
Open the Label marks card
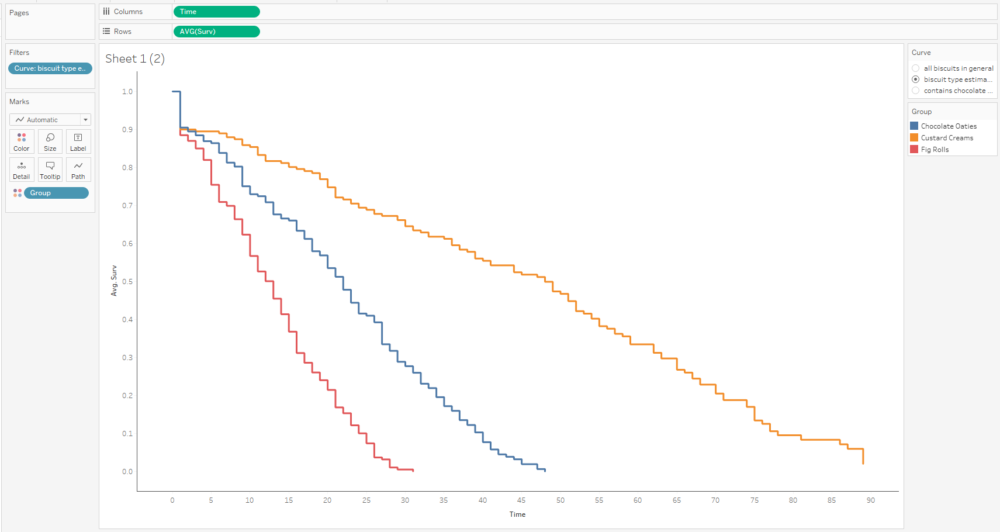[78, 142]
